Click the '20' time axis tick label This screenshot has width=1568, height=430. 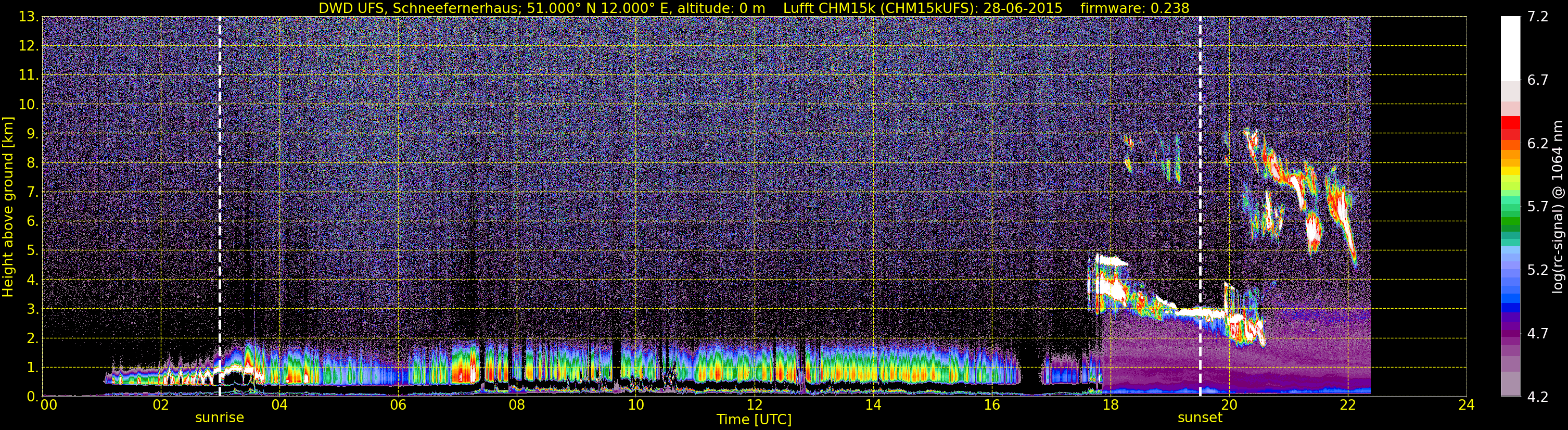point(1229,406)
